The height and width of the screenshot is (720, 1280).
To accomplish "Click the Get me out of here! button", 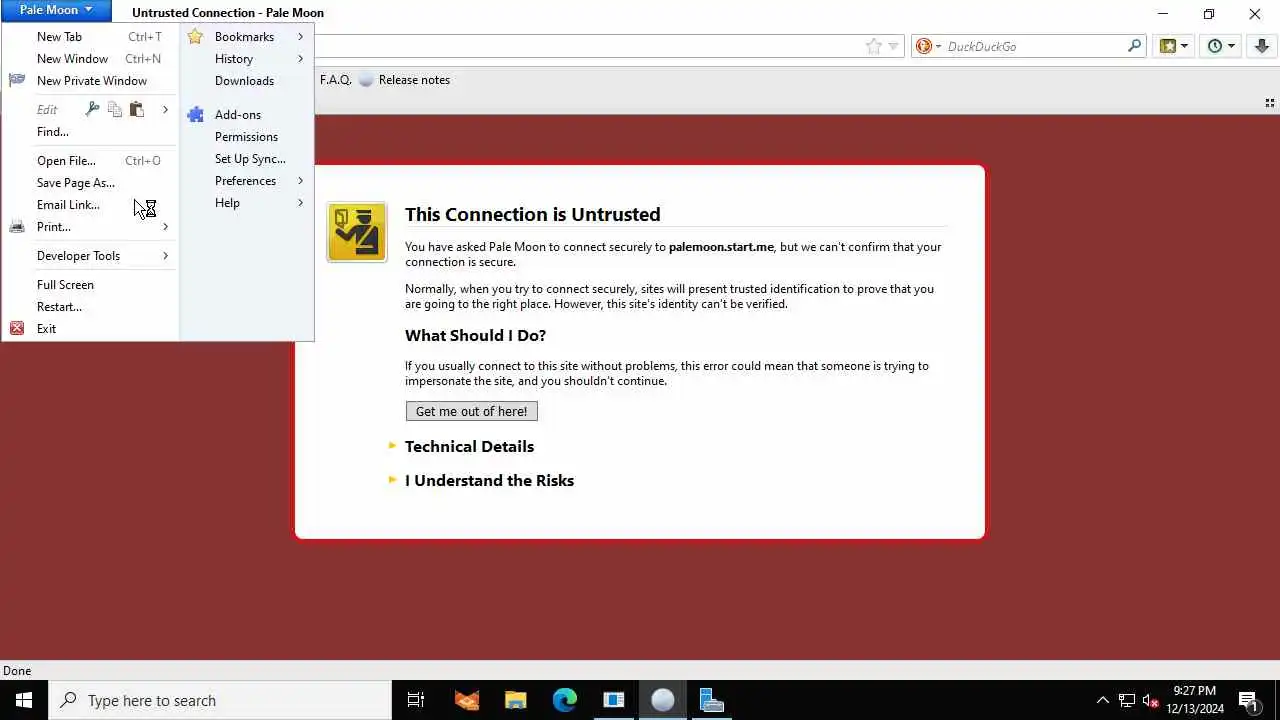I will click(472, 411).
